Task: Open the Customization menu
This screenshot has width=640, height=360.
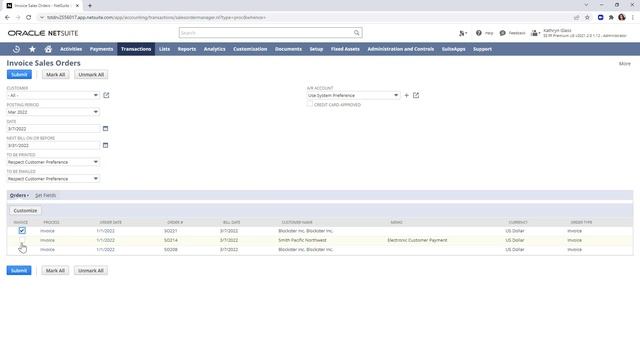Action: [x=250, y=49]
